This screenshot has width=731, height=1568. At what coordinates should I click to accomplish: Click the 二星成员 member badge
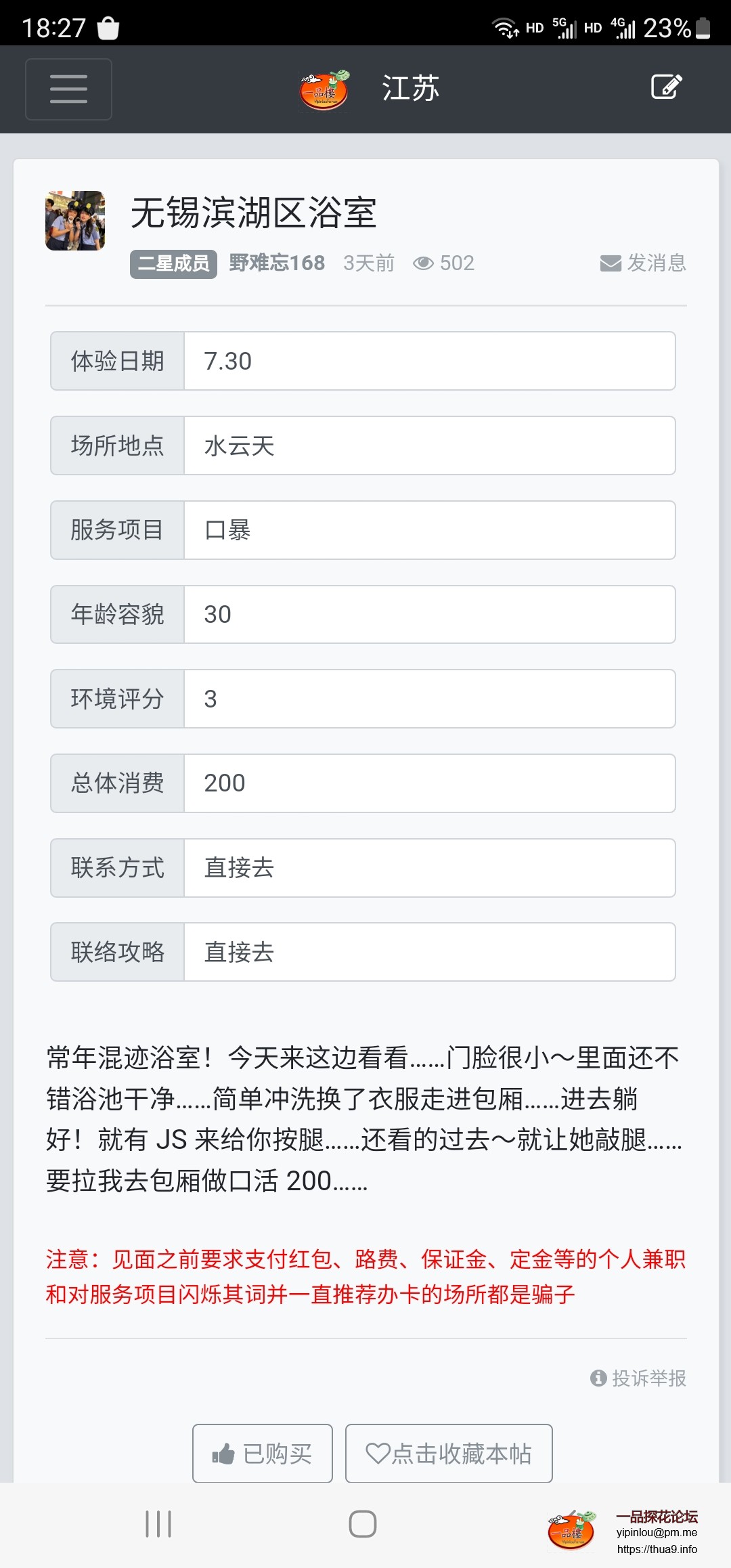173,263
